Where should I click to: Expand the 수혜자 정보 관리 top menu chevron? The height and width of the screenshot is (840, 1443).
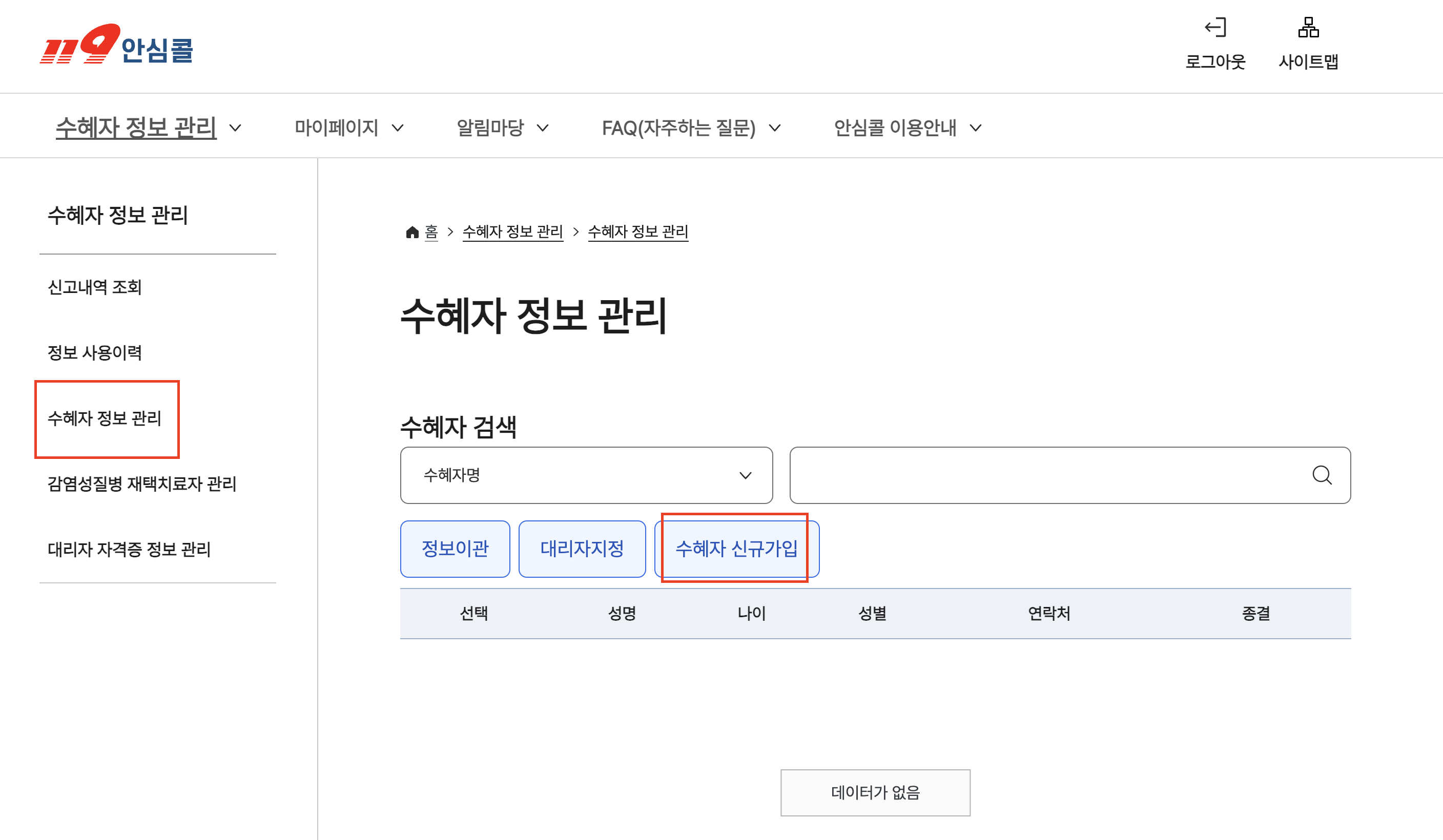235,128
